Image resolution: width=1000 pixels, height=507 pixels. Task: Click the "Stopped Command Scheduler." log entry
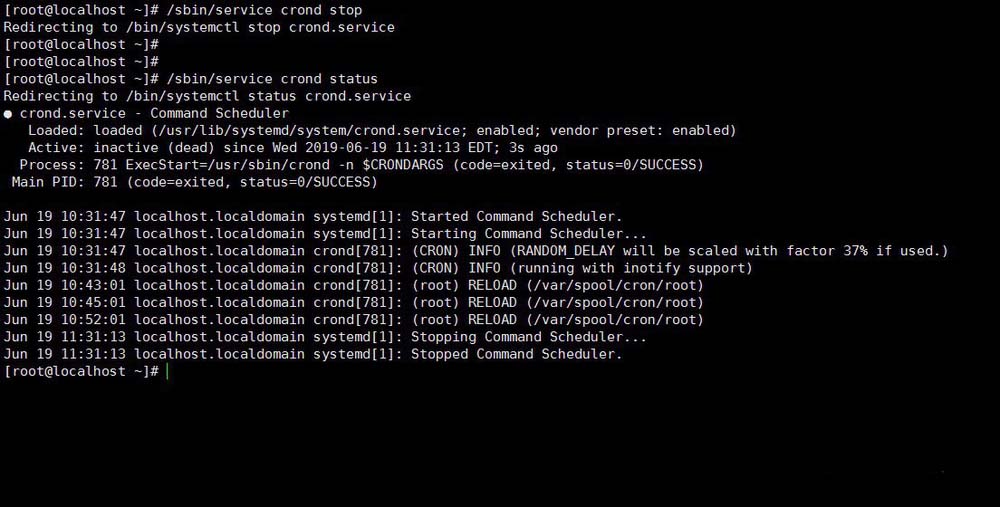tap(516, 354)
